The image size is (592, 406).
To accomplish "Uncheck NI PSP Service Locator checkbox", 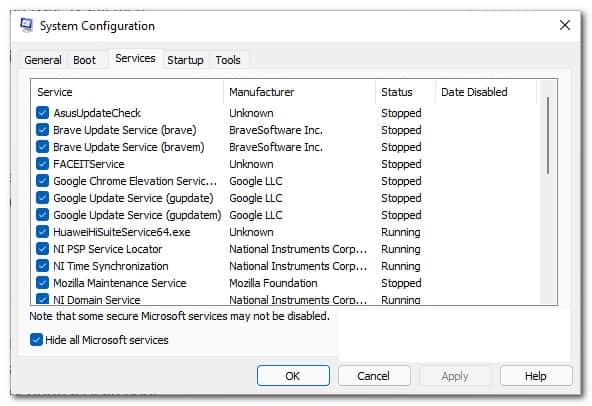I will click(x=42, y=249).
